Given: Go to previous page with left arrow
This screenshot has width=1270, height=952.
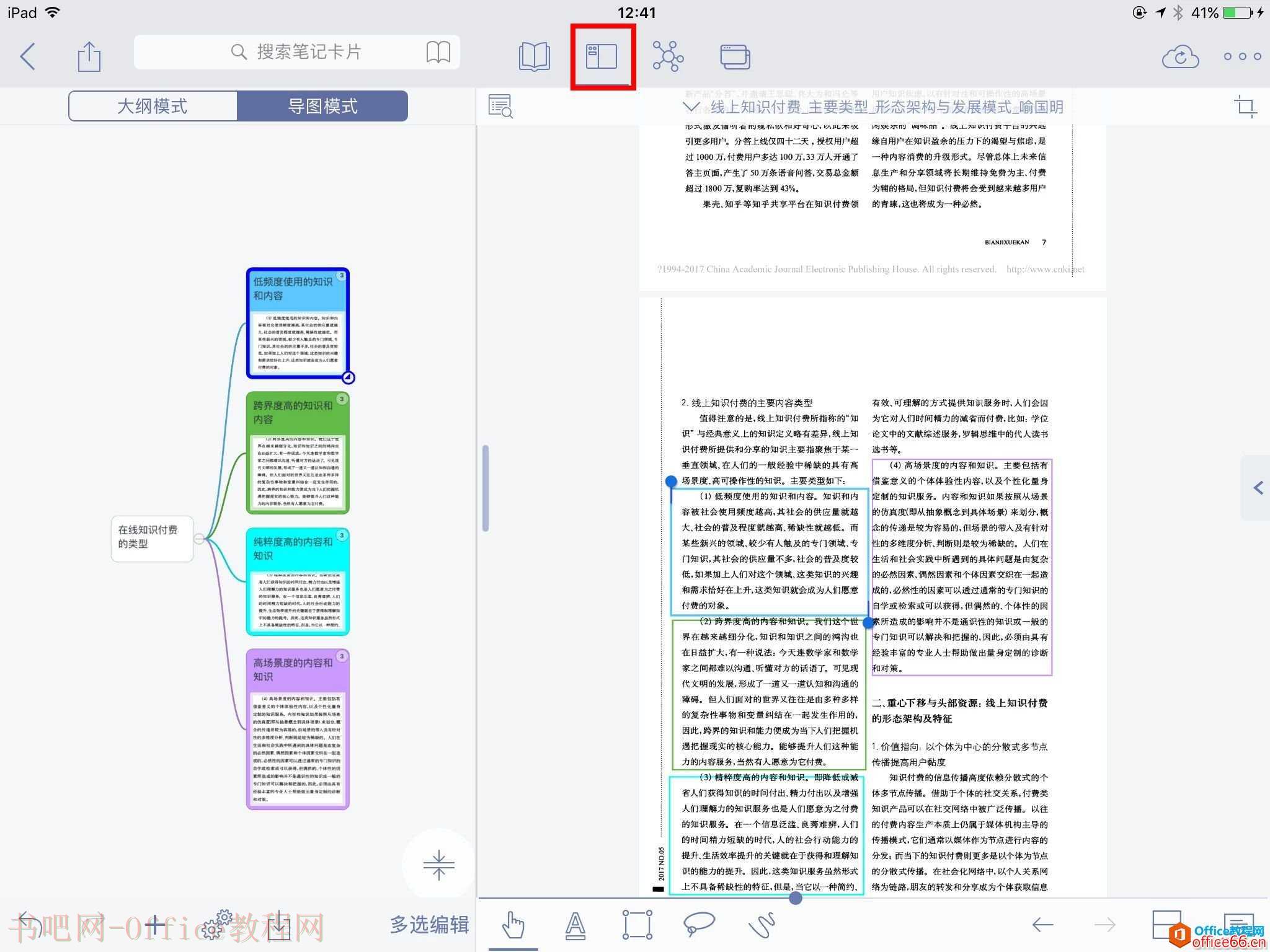Looking at the screenshot, I should point(1042,925).
